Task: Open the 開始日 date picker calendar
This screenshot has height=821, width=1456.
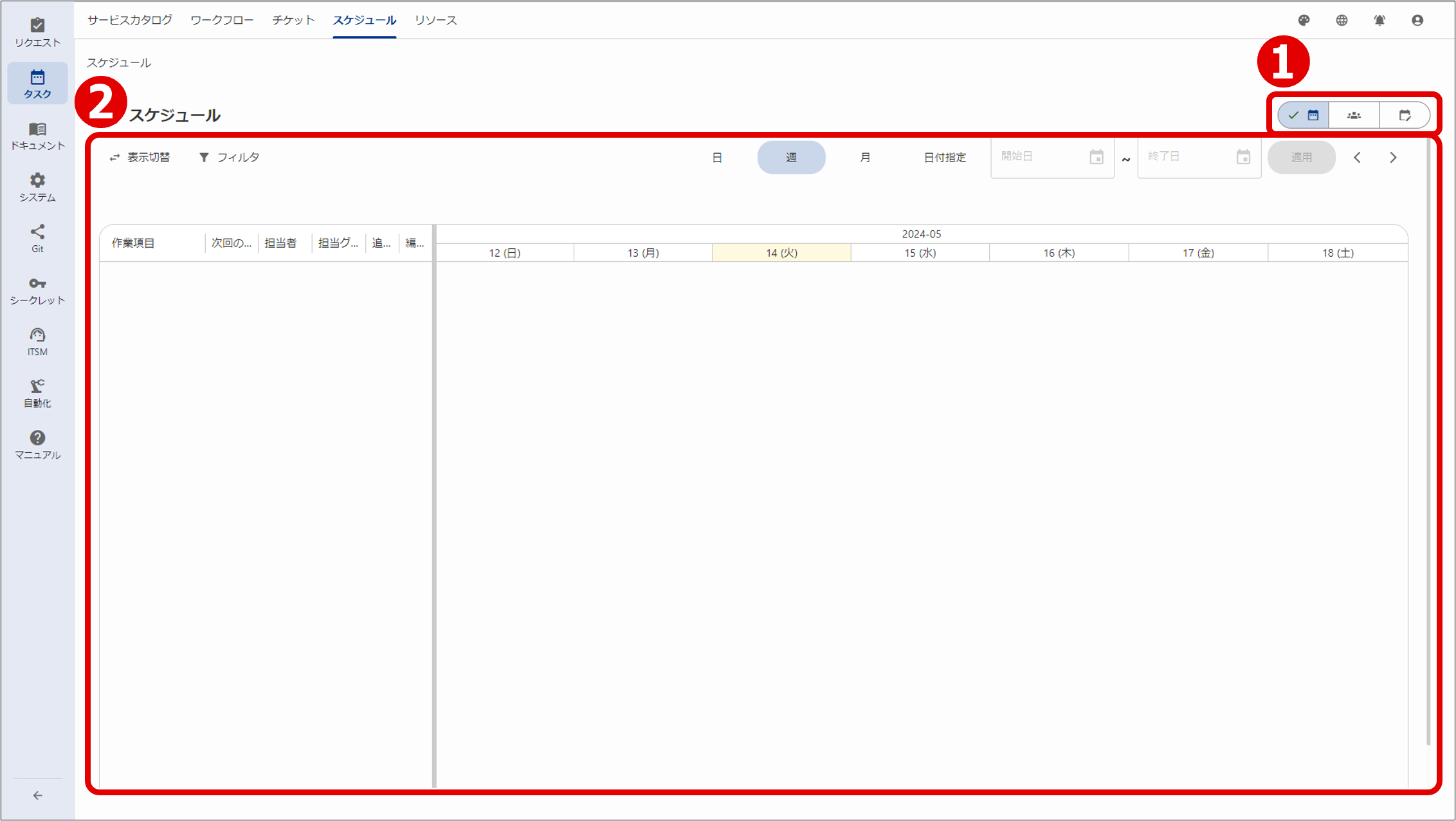Action: point(1097,157)
